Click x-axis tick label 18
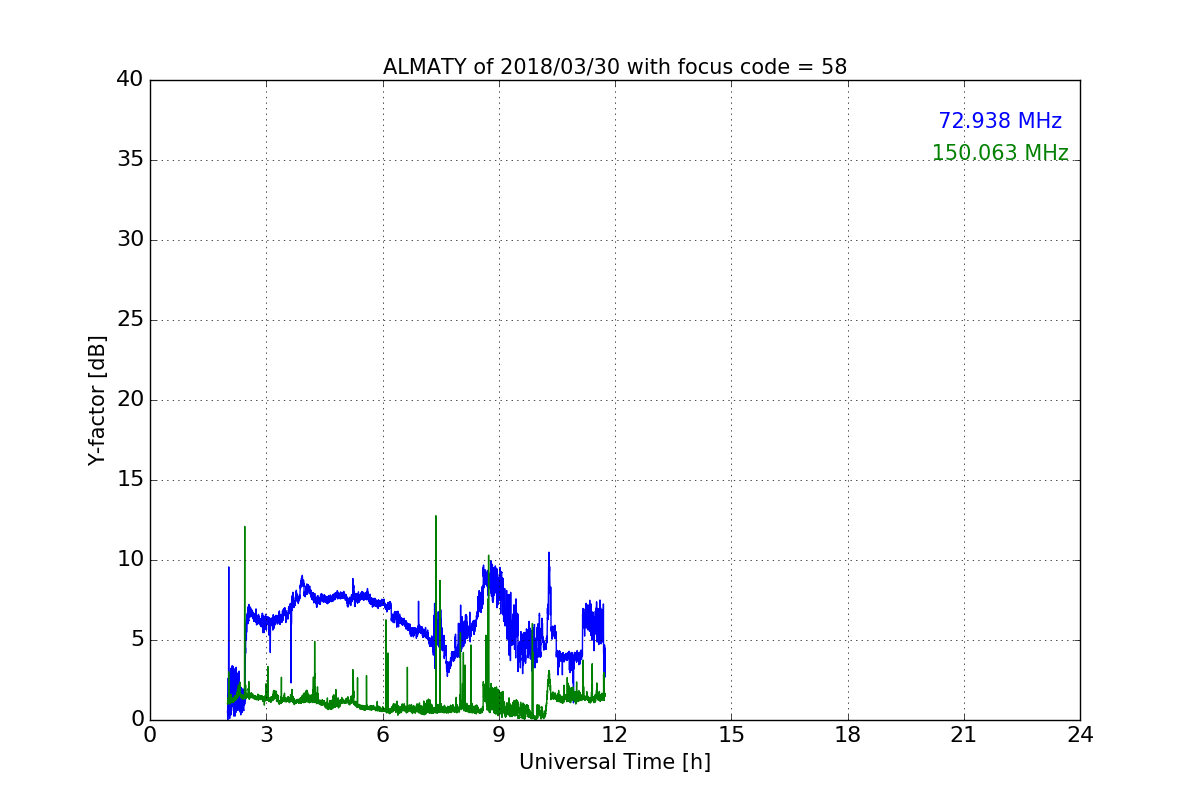 848,735
